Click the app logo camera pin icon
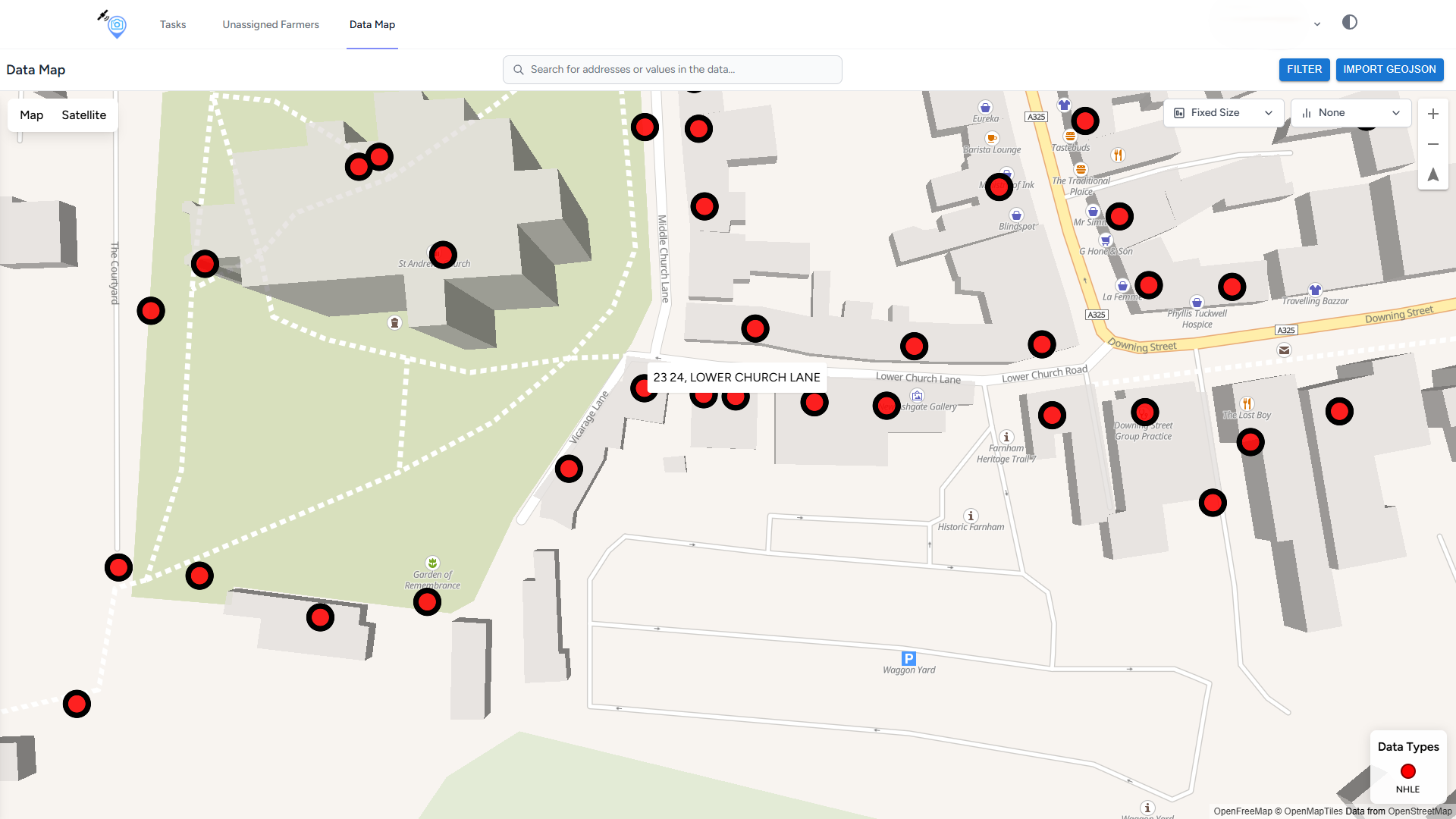Viewport: 1456px width, 819px height. [115, 25]
